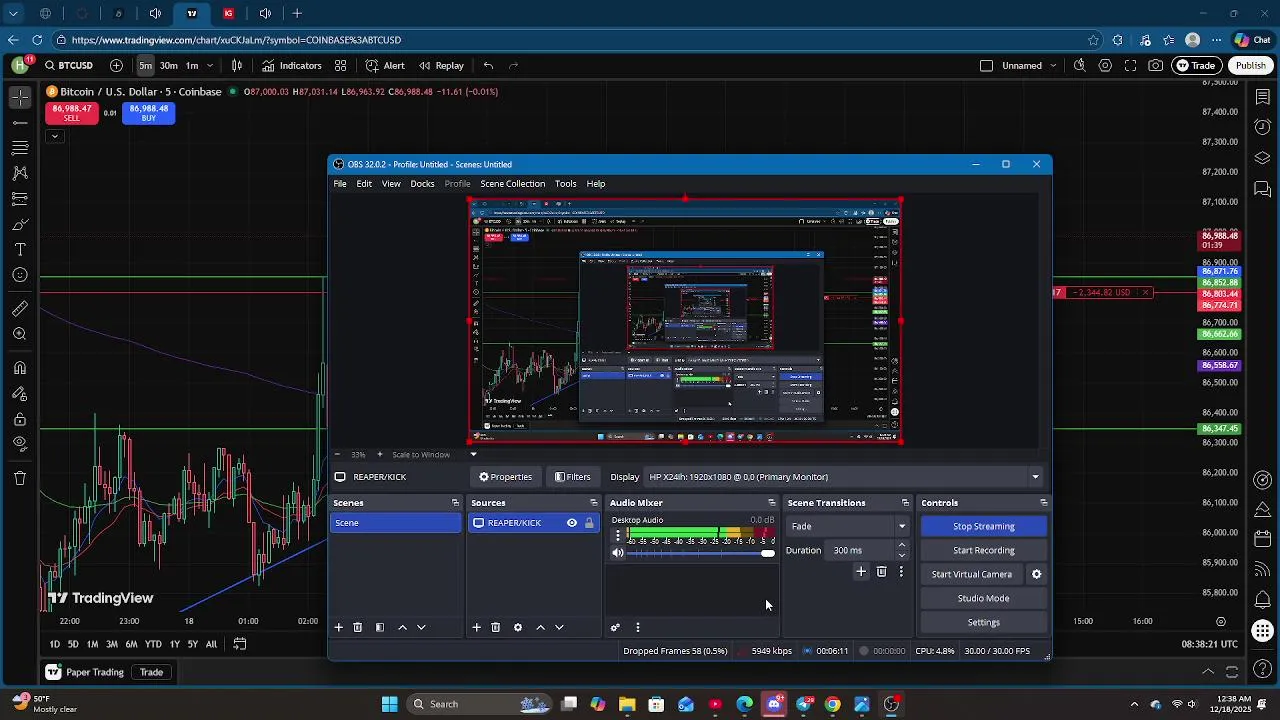Click the zoom in magnifier tool
Viewport: 1280px width, 720px height.
pyautogui.click(x=20, y=334)
